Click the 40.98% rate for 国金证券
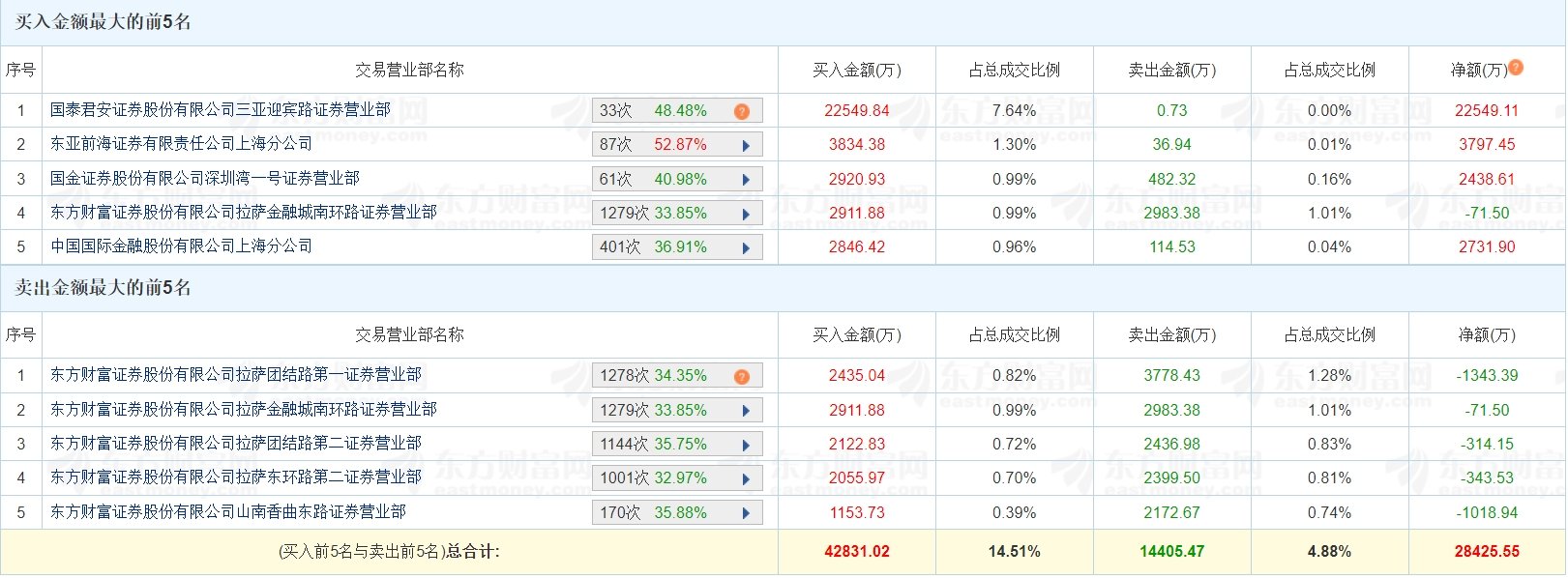The height and width of the screenshot is (578, 1568). click(x=680, y=180)
